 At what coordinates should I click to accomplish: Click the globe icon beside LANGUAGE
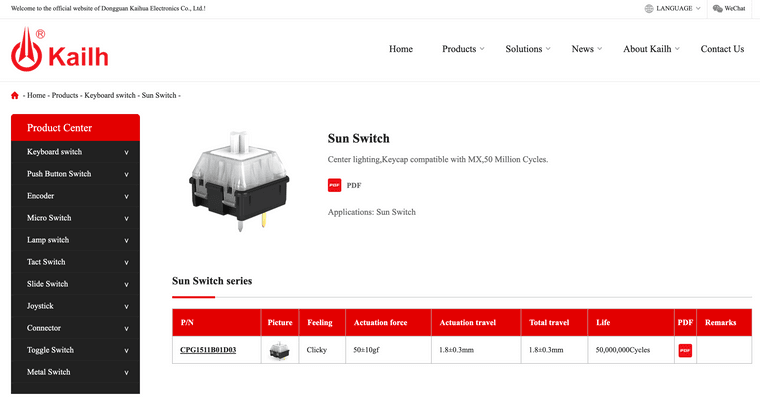pos(649,8)
